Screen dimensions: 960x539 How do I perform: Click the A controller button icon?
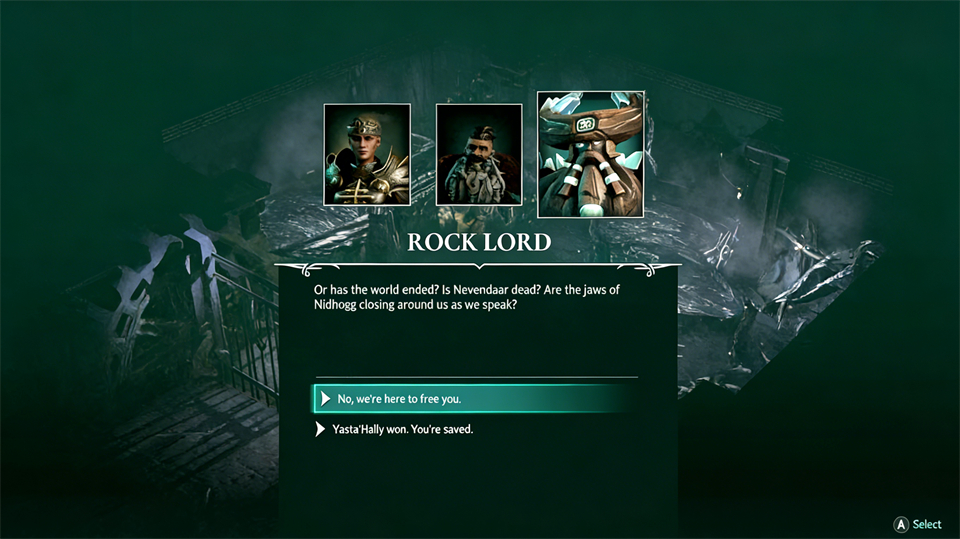pyautogui.click(x=901, y=524)
